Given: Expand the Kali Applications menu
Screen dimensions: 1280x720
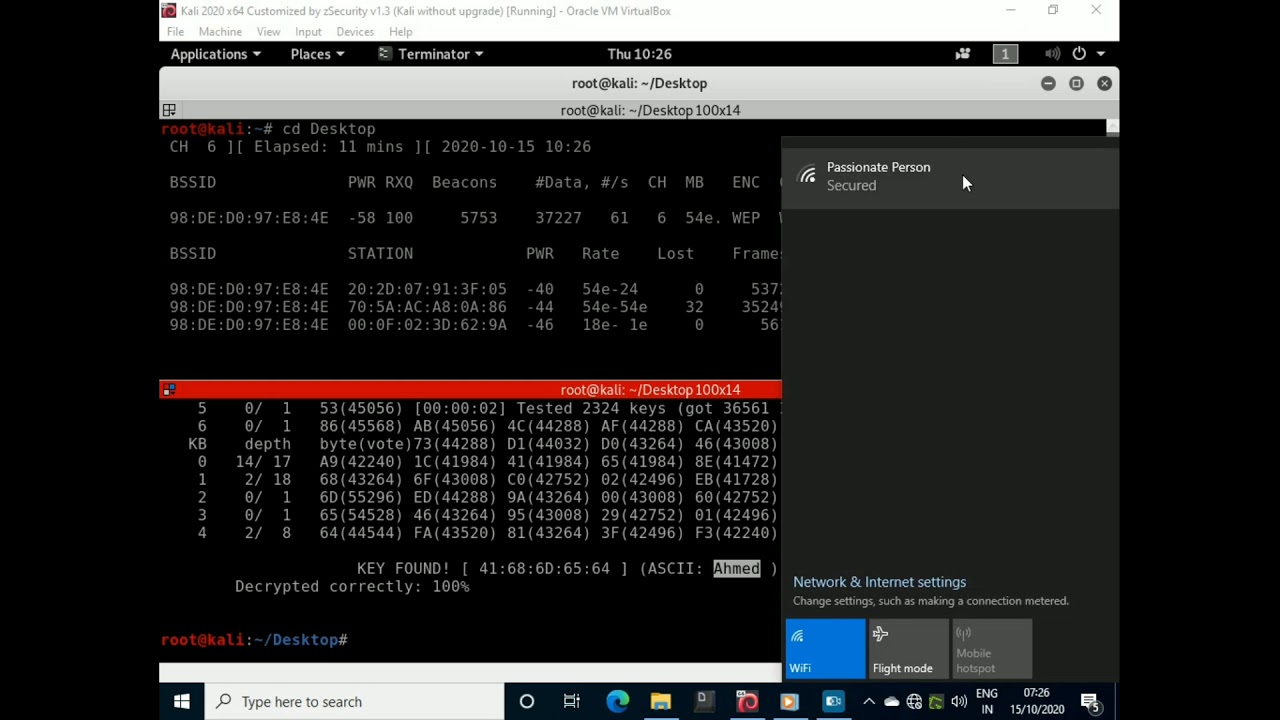Looking at the screenshot, I should coord(215,54).
